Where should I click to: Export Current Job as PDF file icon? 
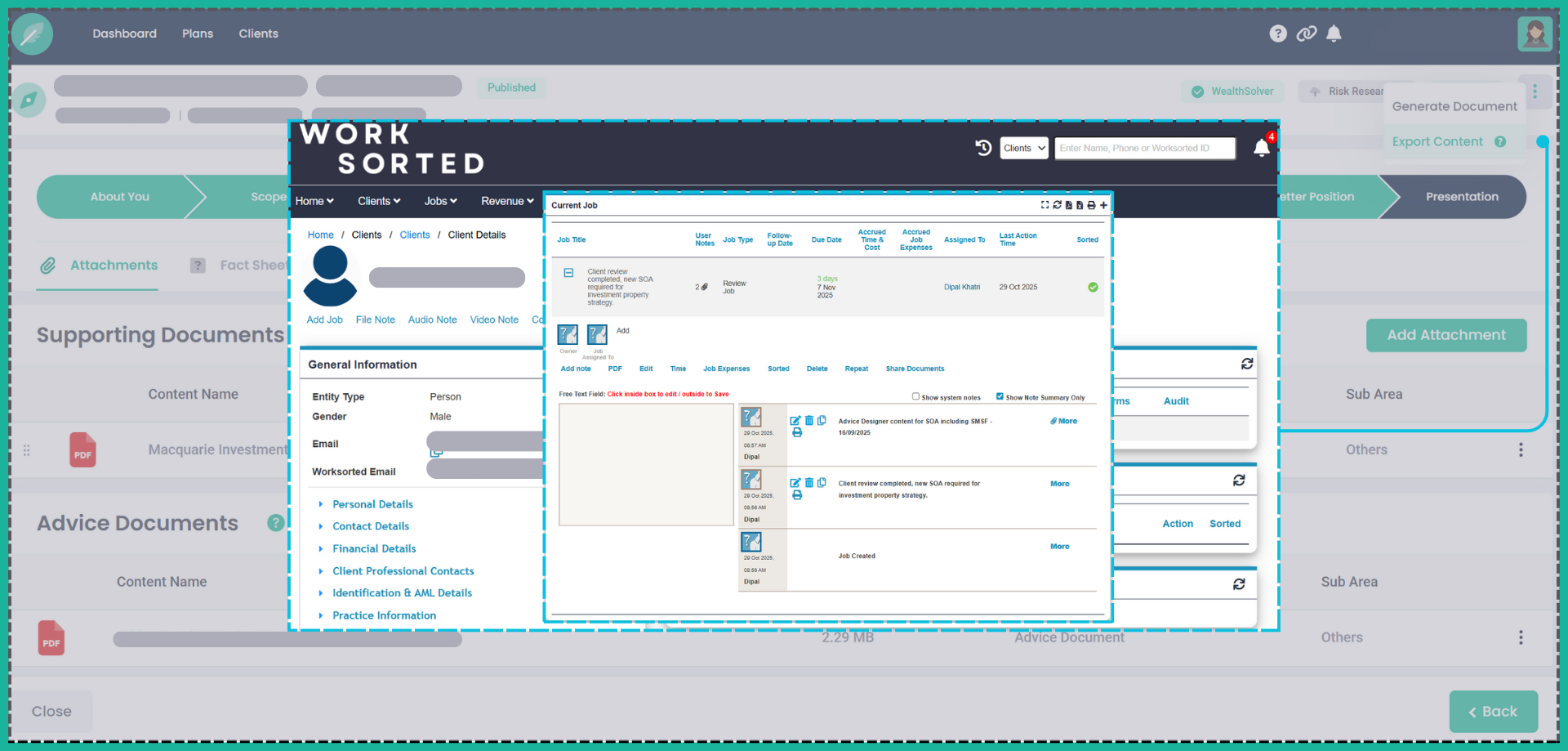click(1068, 205)
